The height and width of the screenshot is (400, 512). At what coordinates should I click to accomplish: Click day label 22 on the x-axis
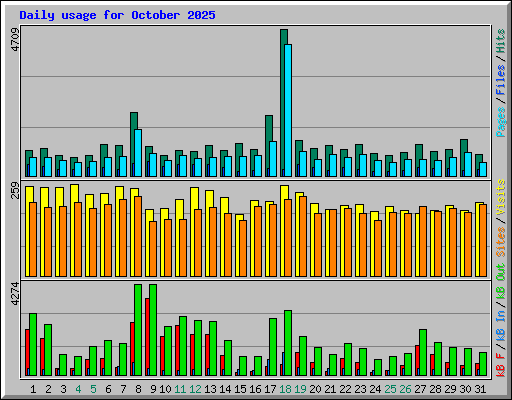pos(345,389)
